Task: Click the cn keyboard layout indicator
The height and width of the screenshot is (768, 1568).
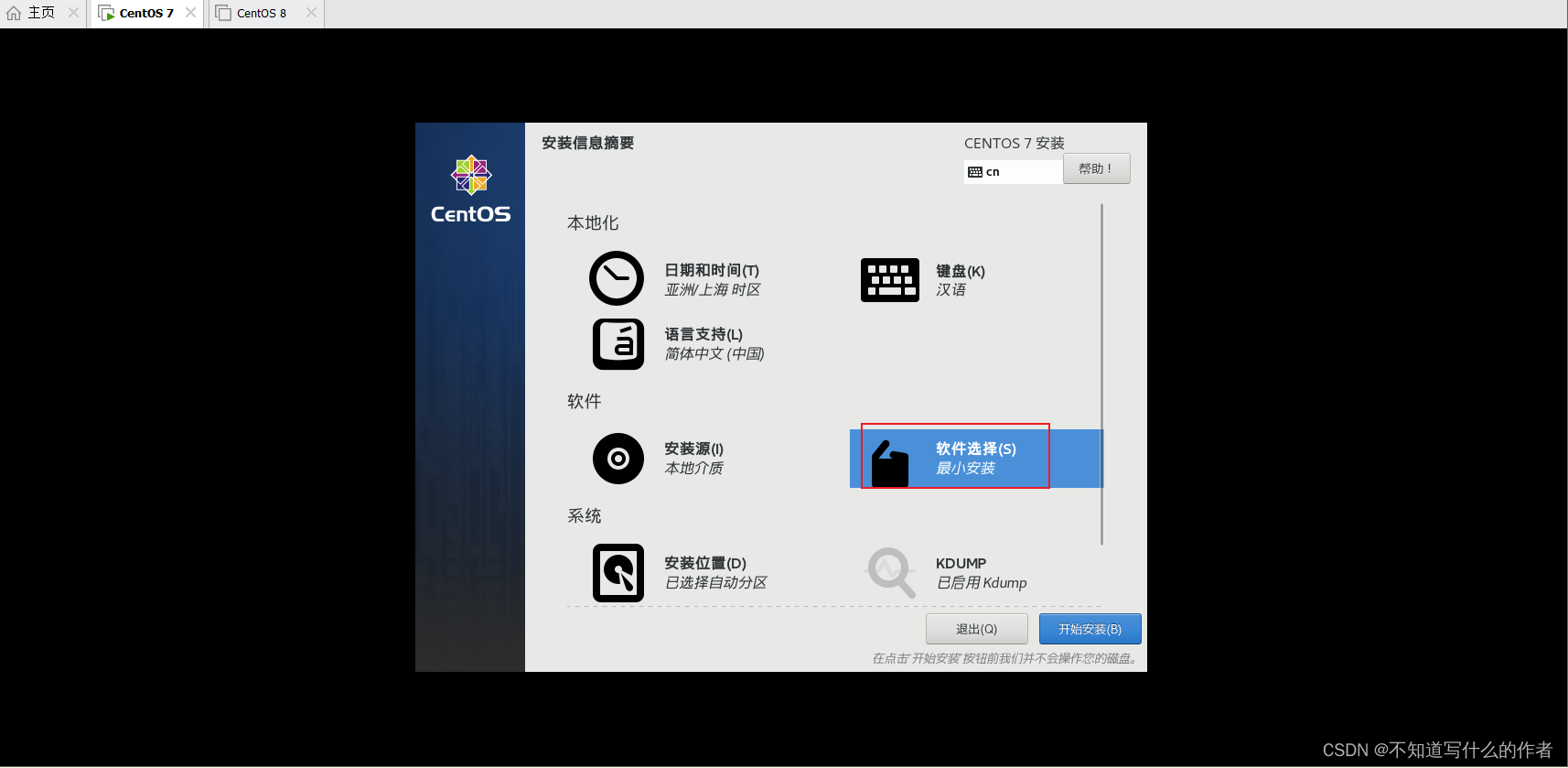Action: click(1014, 172)
